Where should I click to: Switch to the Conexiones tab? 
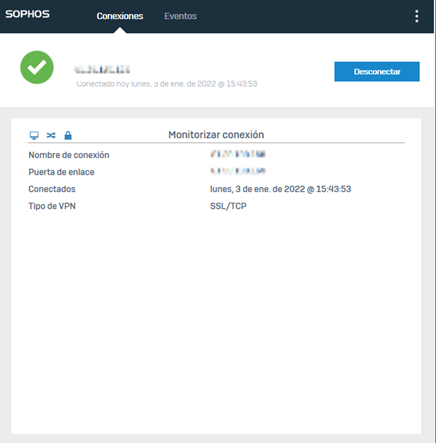coord(120,16)
